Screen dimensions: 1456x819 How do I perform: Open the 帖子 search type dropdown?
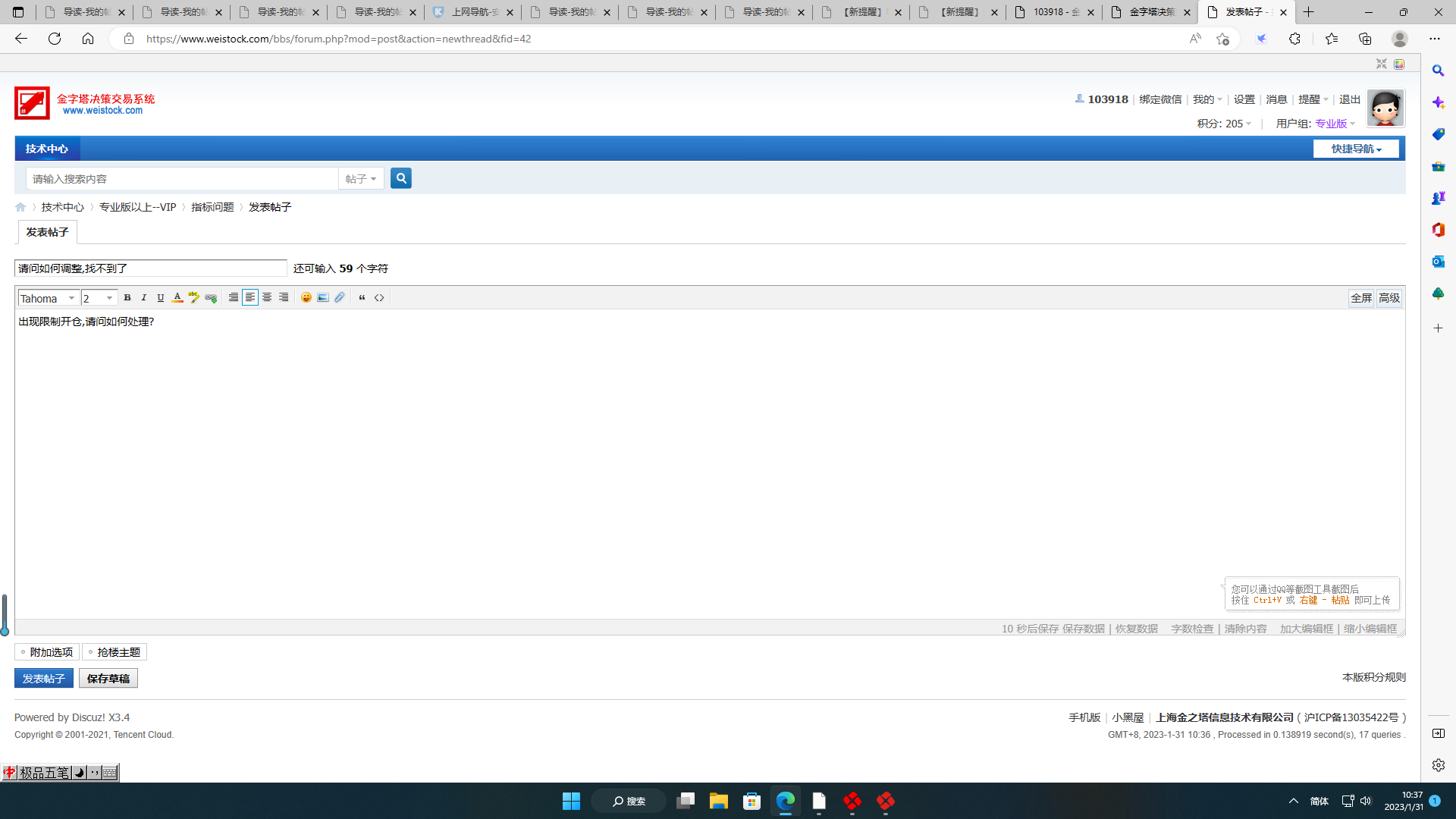pos(361,179)
